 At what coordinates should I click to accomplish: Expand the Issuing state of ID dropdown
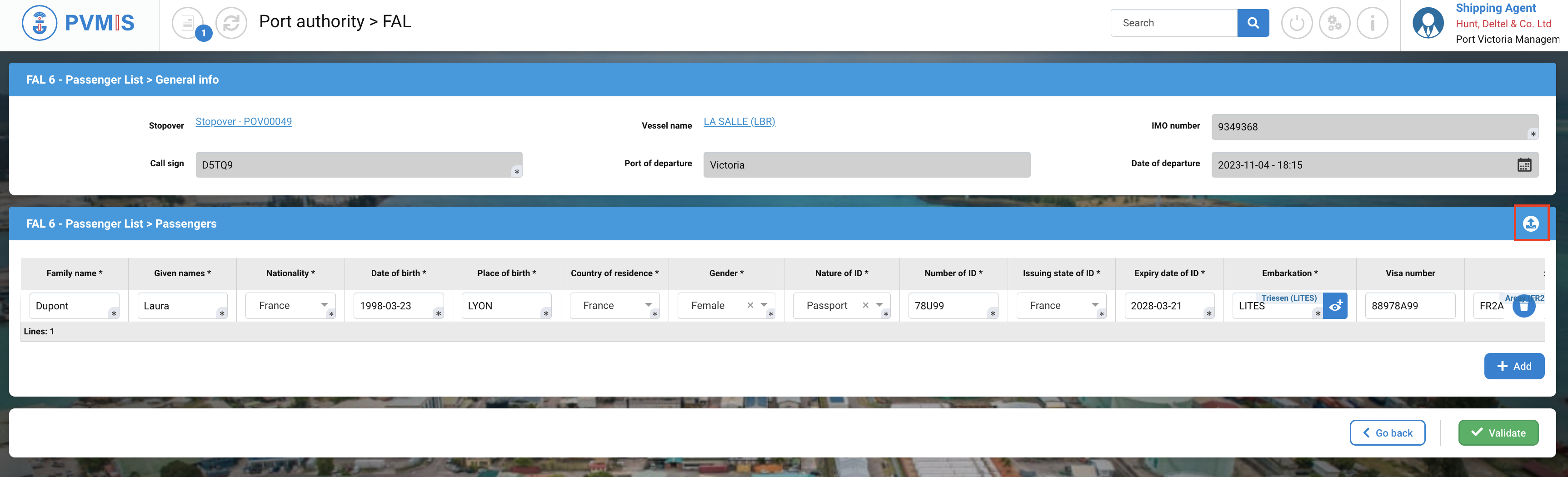(1095, 305)
